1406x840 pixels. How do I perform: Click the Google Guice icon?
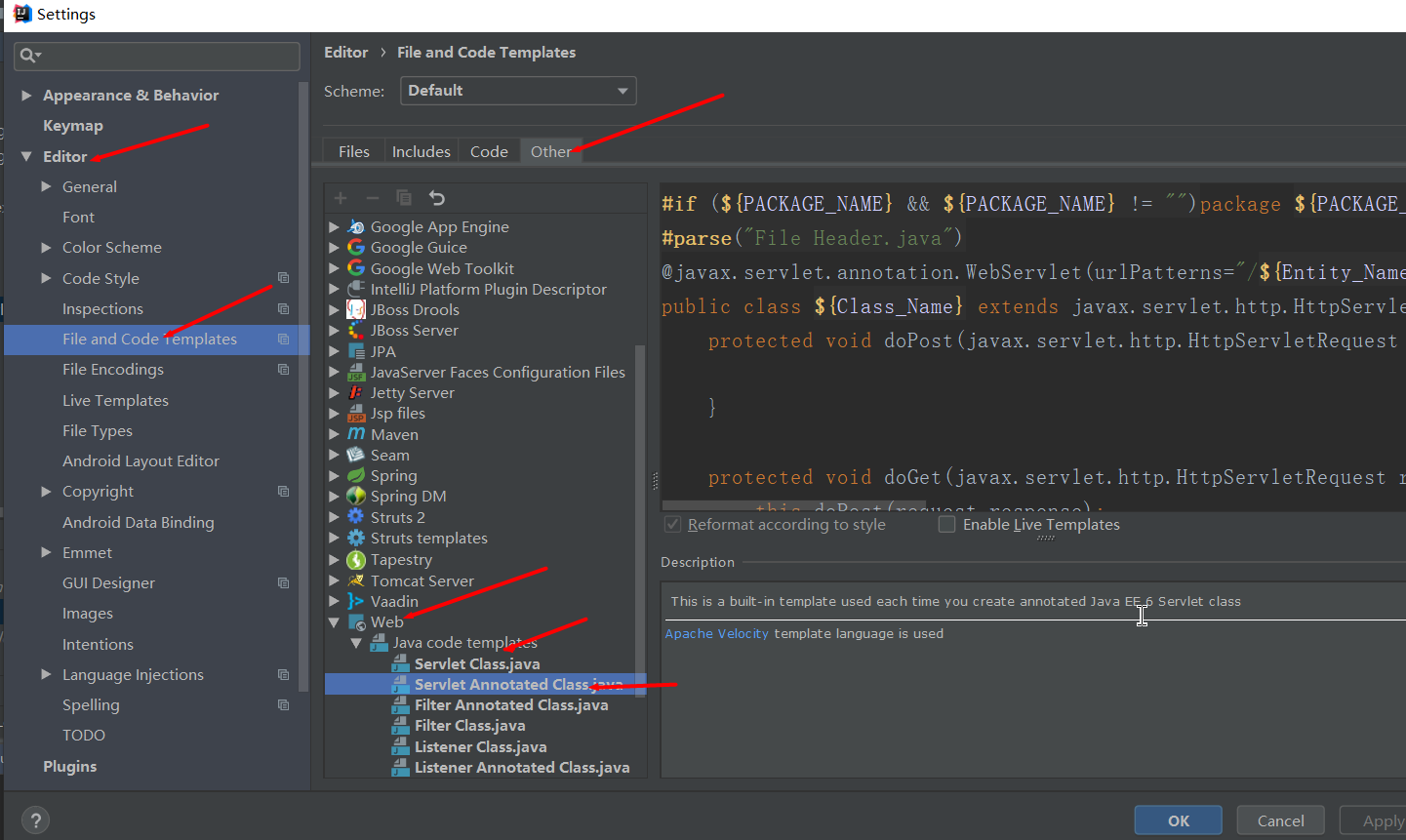click(356, 248)
